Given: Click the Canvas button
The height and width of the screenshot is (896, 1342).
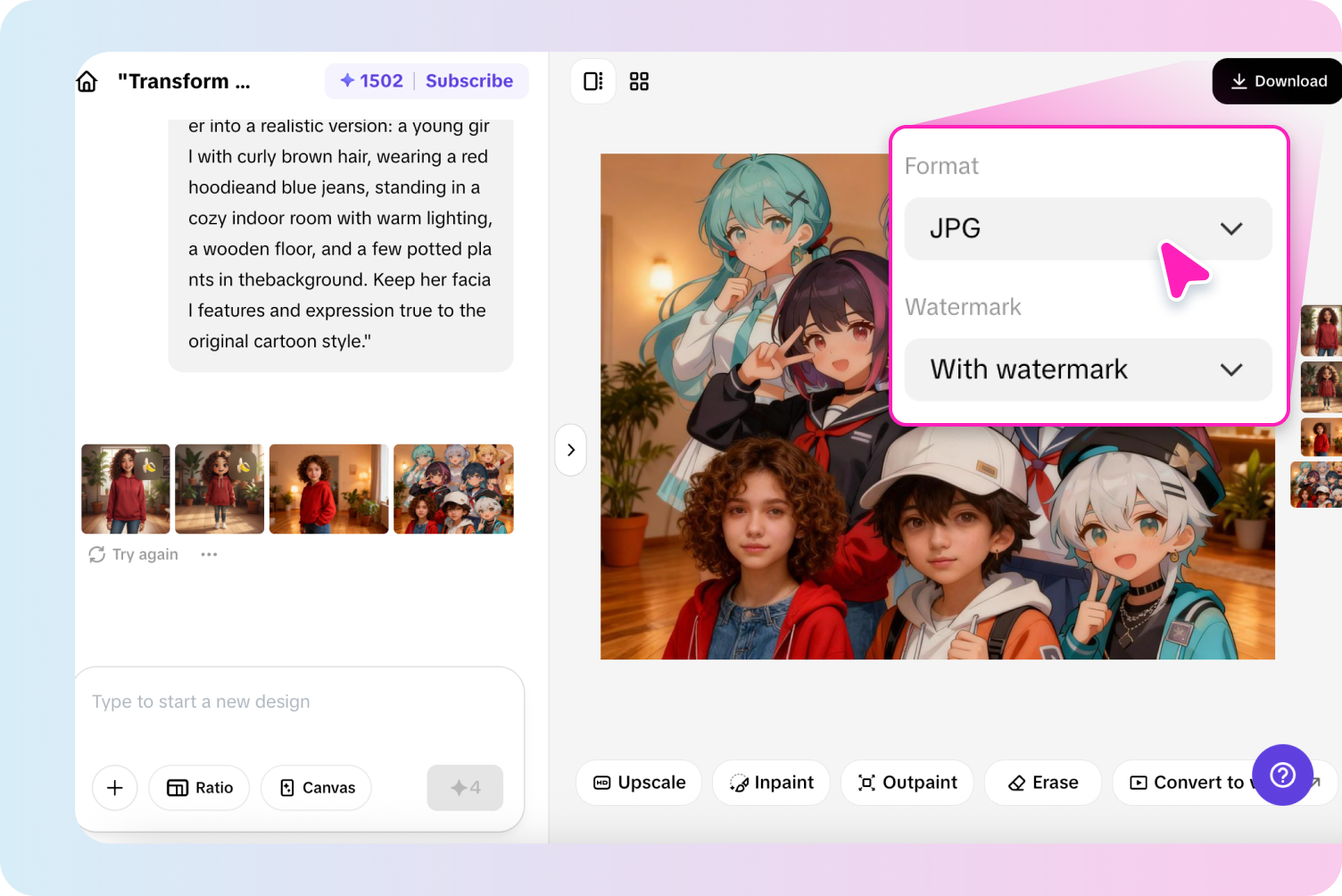Looking at the screenshot, I should click(x=317, y=787).
